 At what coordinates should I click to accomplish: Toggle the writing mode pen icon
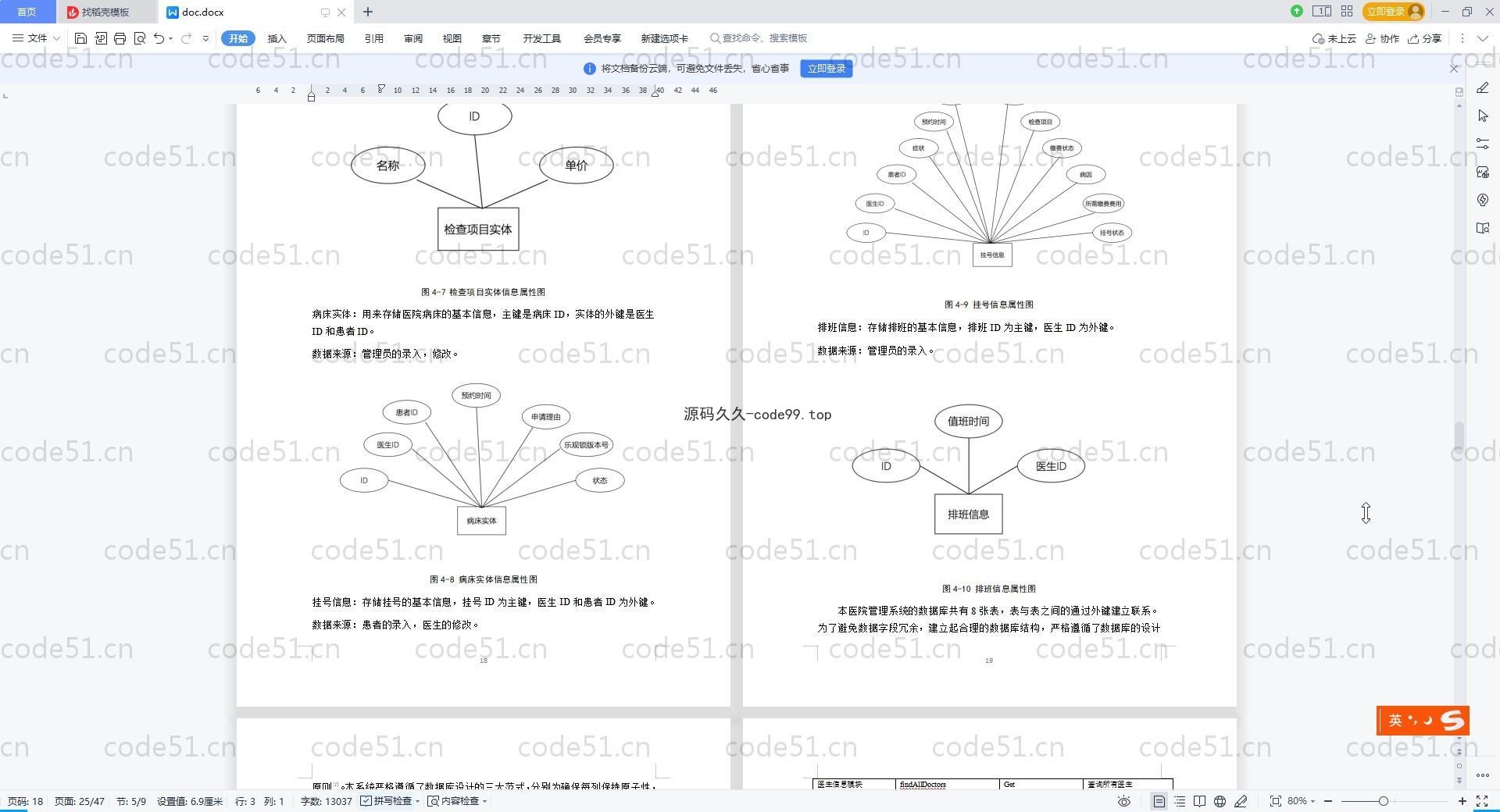click(1241, 801)
